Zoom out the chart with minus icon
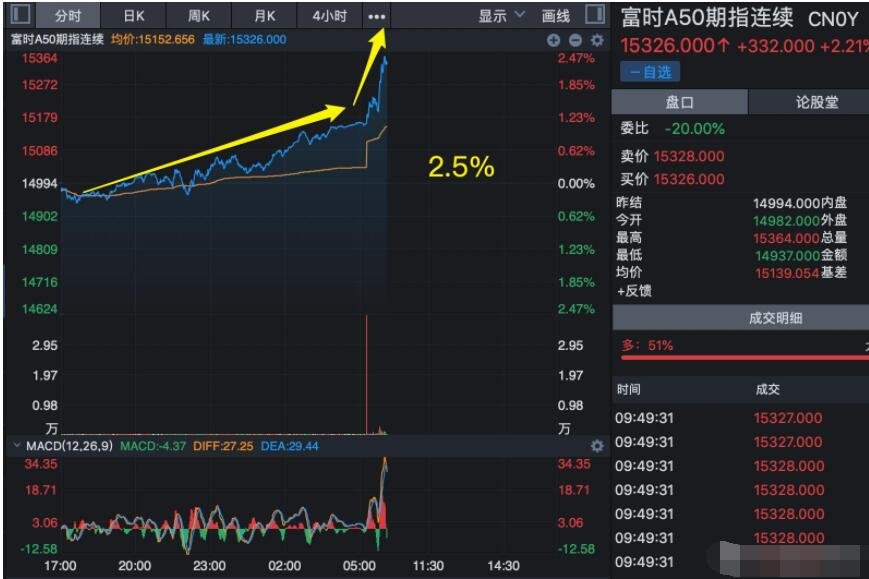The width and height of the screenshot is (869, 579). [x=575, y=40]
